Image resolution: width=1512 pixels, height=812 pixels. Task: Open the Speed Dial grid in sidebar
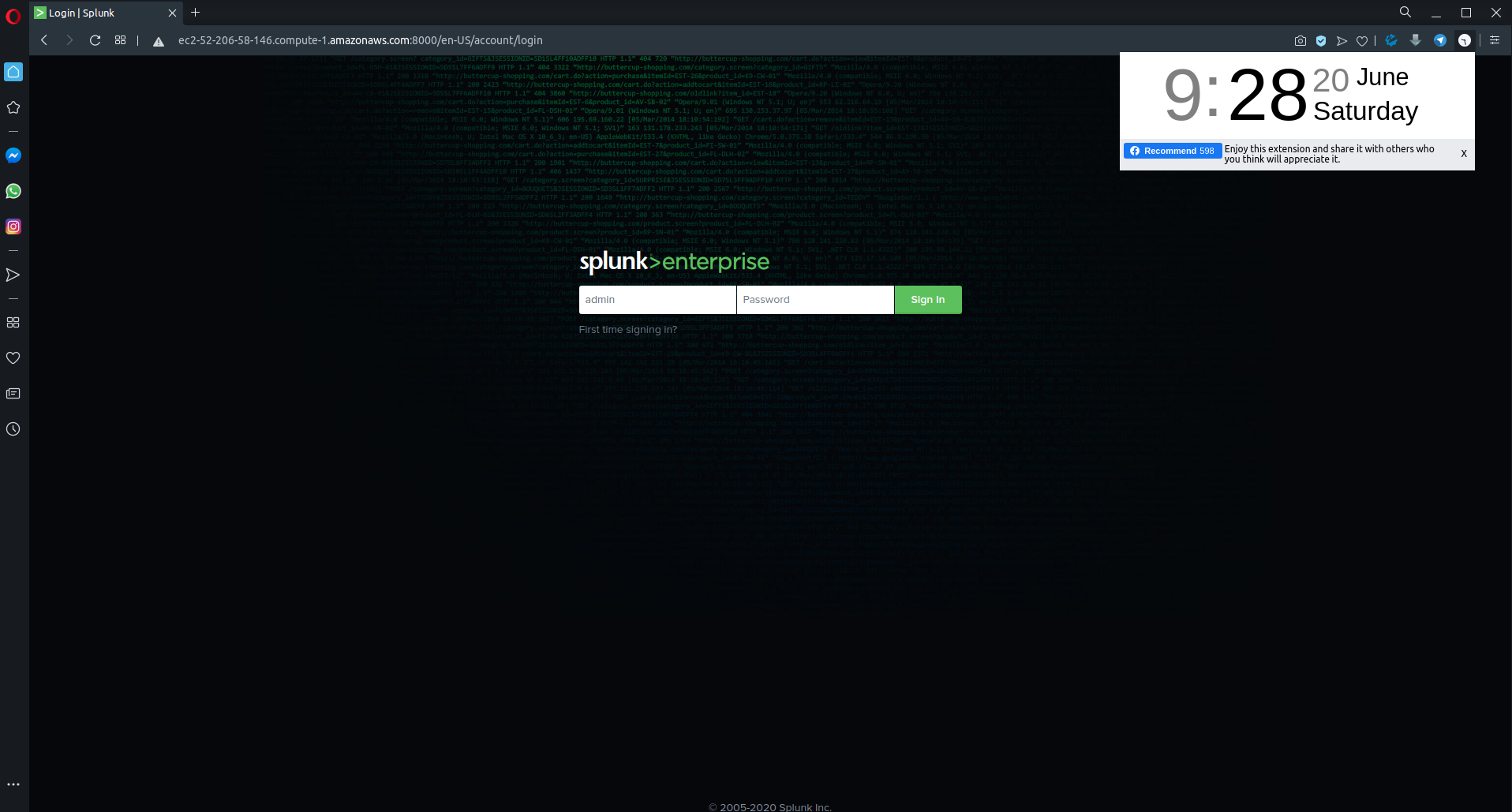coord(13,323)
